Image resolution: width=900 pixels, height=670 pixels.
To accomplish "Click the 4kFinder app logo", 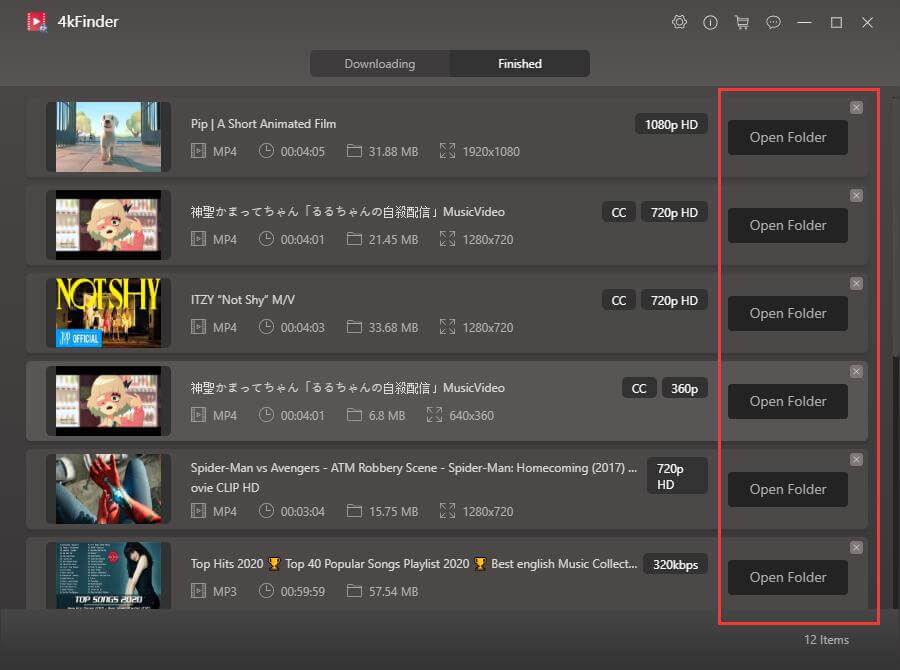I will (37, 21).
